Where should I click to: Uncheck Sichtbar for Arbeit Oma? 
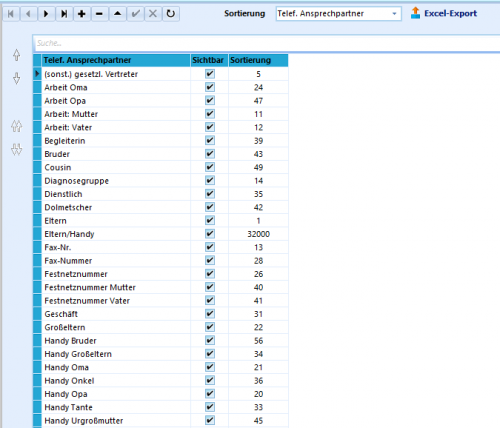point(210,87)
